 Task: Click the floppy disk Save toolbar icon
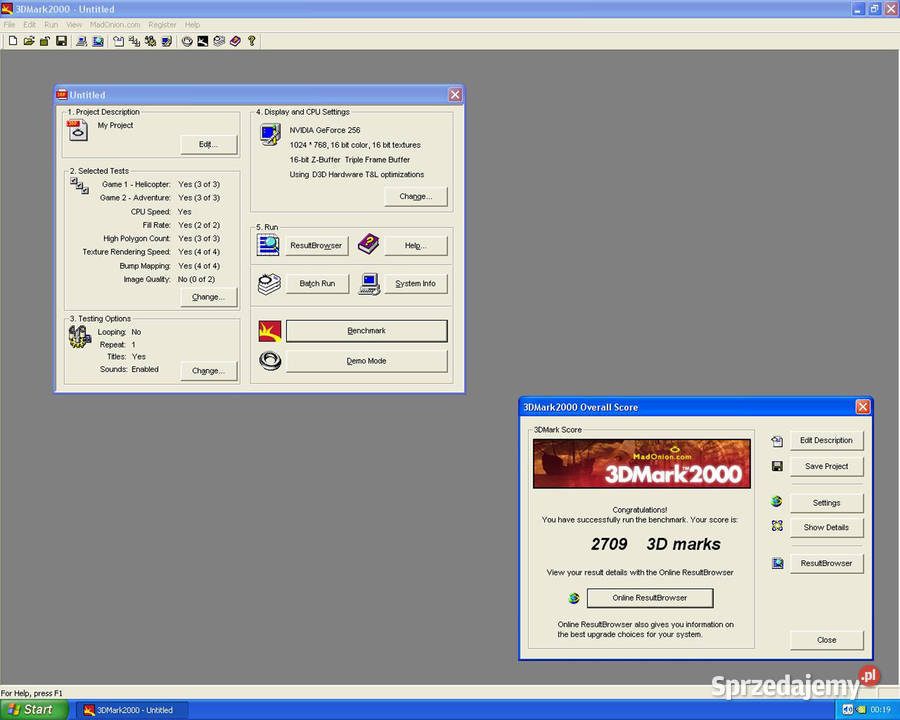tap(61, 41)
